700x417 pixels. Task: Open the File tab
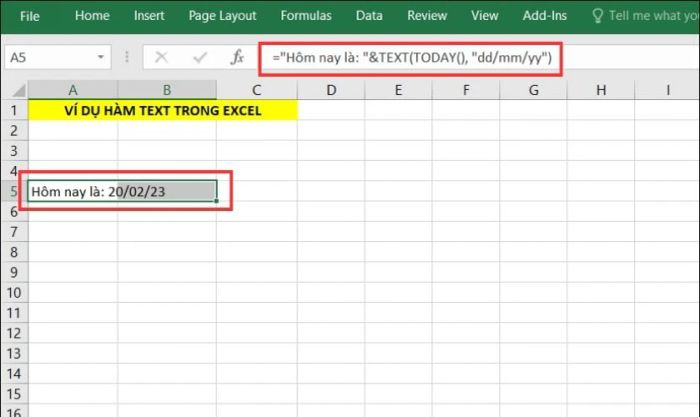click(29, 17)
